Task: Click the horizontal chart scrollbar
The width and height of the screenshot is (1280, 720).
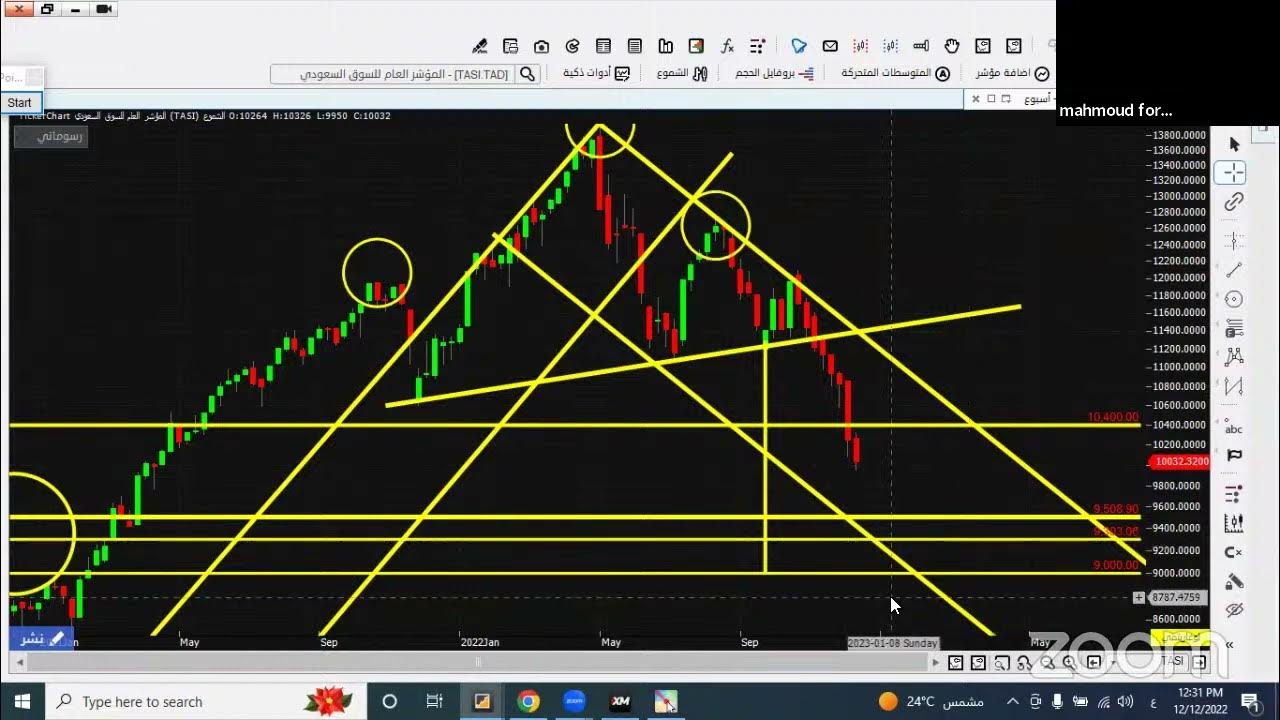Action: (478, 662)
